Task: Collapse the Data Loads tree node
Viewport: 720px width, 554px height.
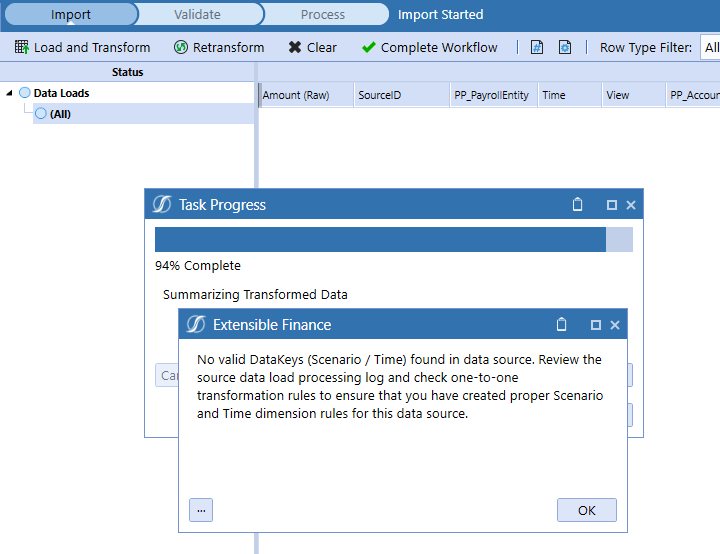Action: [9, 93]
